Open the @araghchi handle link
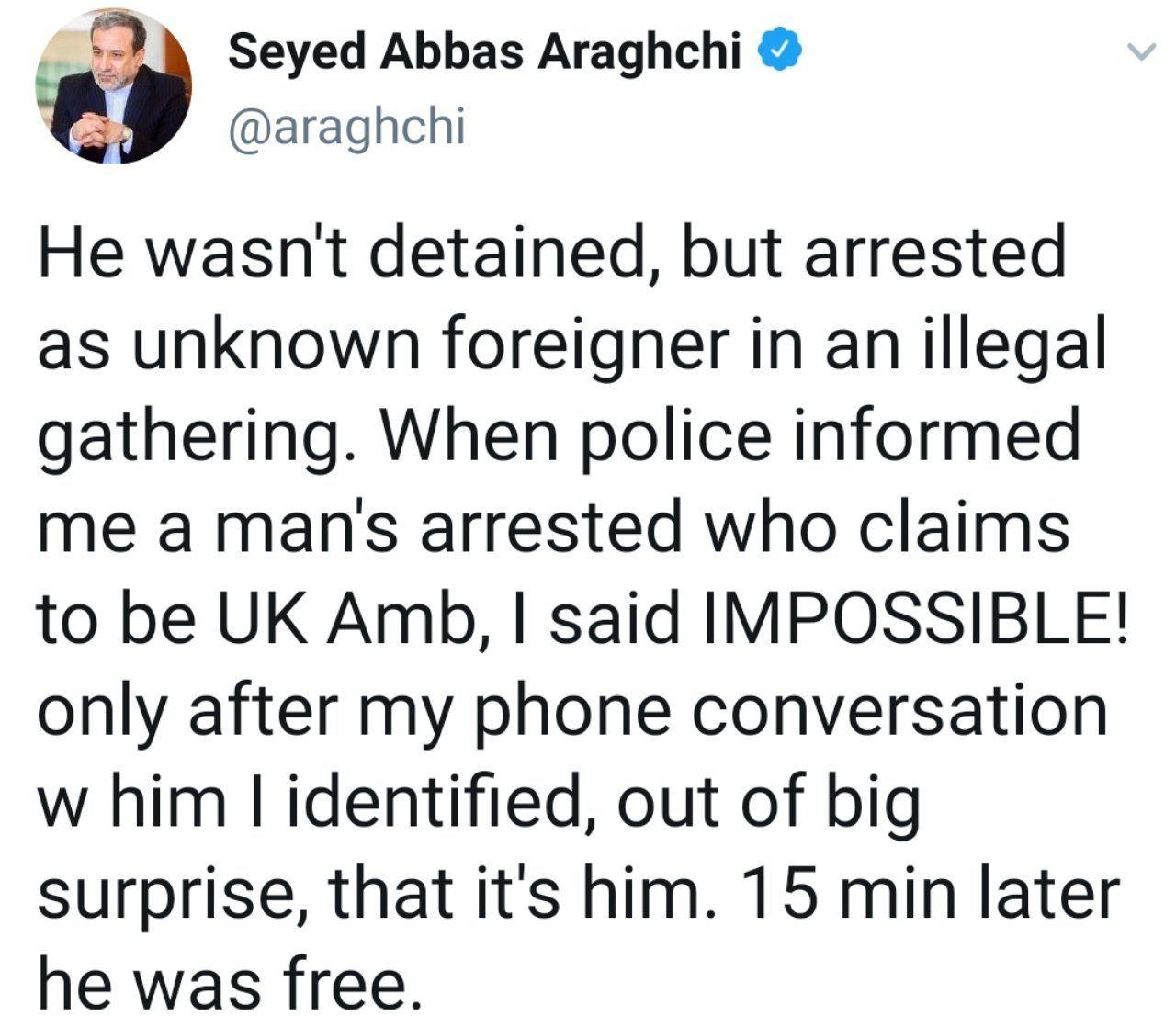Image resolution: width=1176 pixels, height=1027 pixels. point(346,126)
